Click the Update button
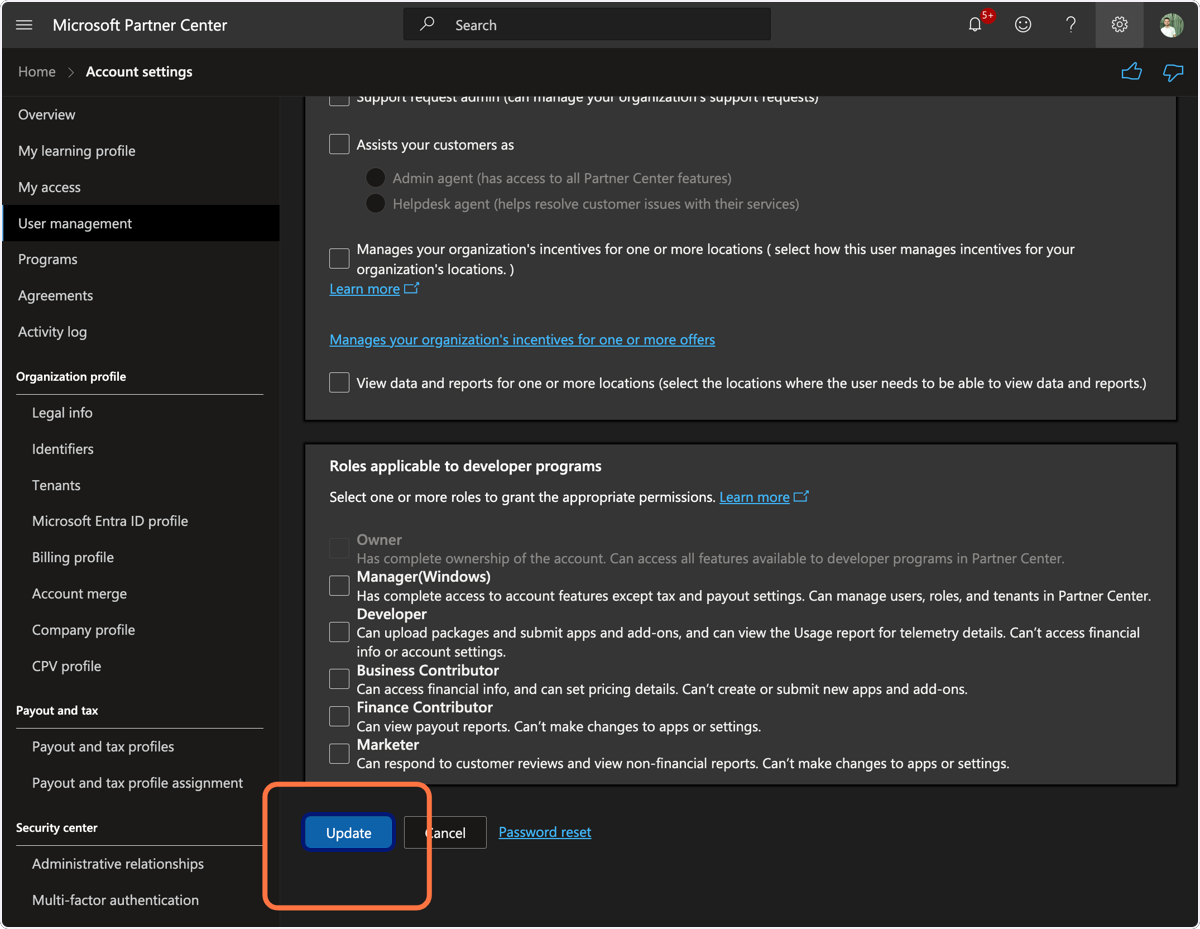 348,832
